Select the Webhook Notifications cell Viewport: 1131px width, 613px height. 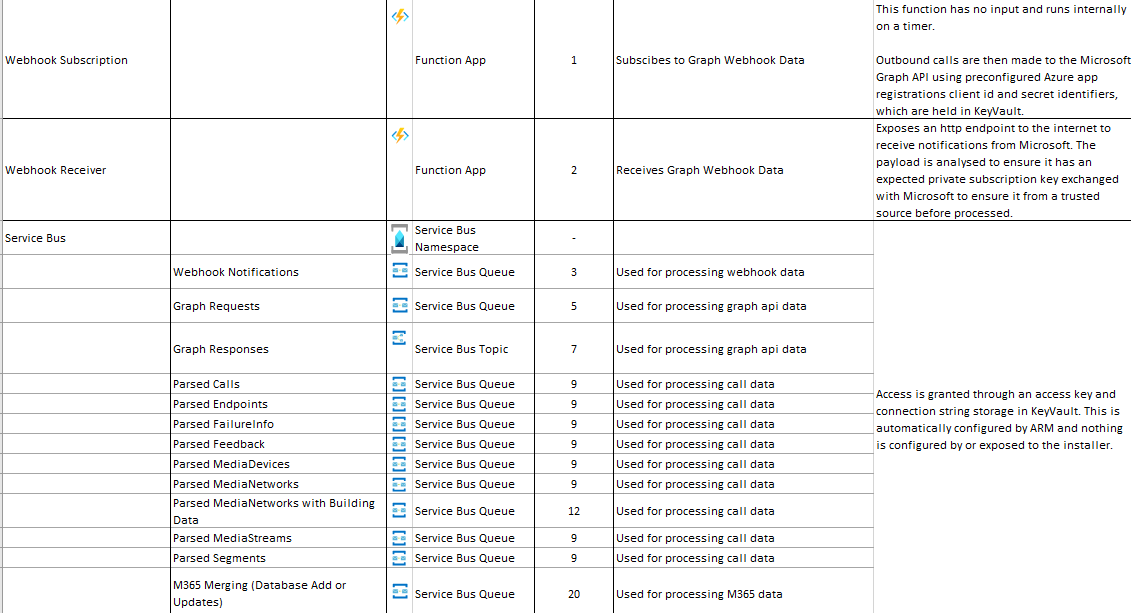click(x=278, y=272)
